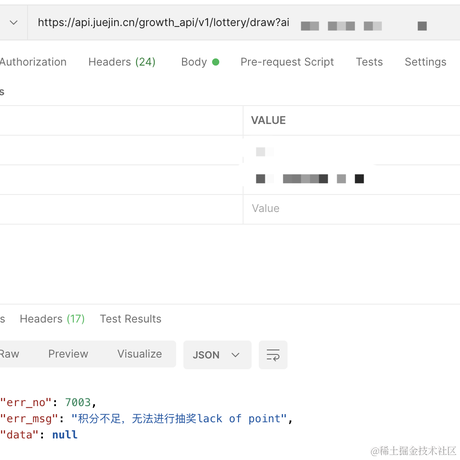Click the err_no value 7003
The height and width of the screenshot is (460, 460).
(78, 403)
